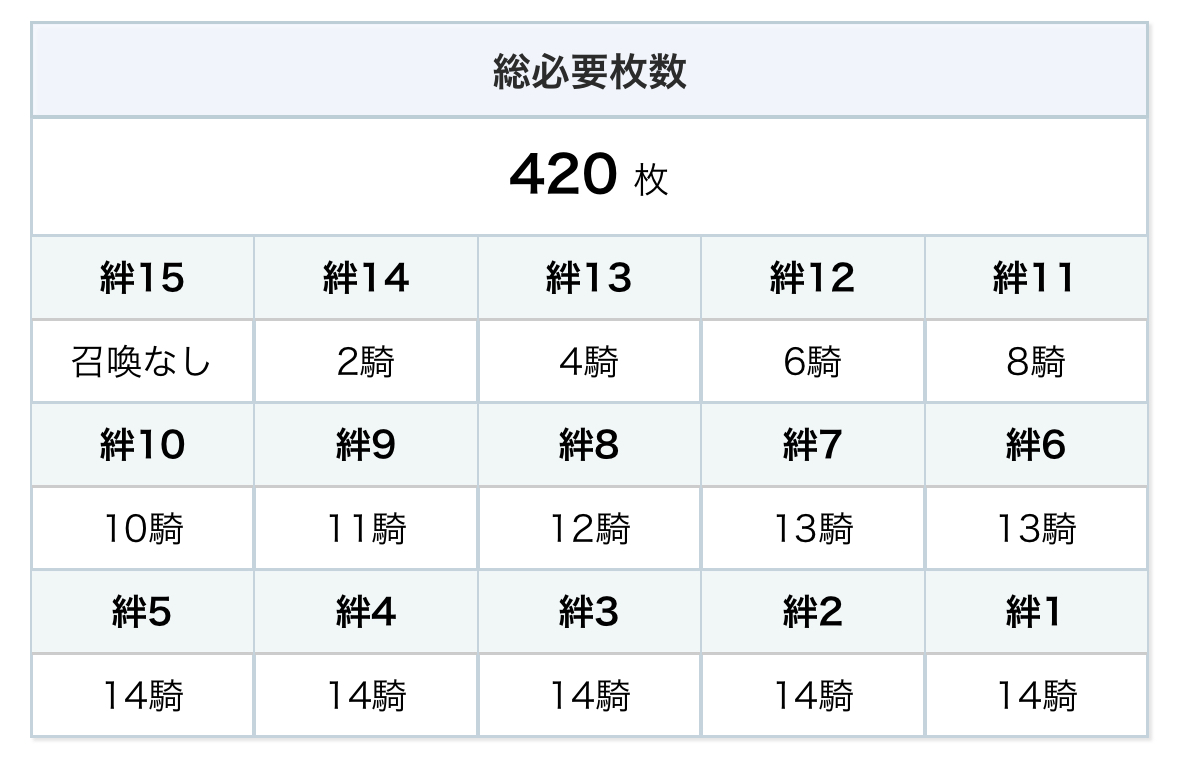Click the 2騎 value cell

(366, 361)
